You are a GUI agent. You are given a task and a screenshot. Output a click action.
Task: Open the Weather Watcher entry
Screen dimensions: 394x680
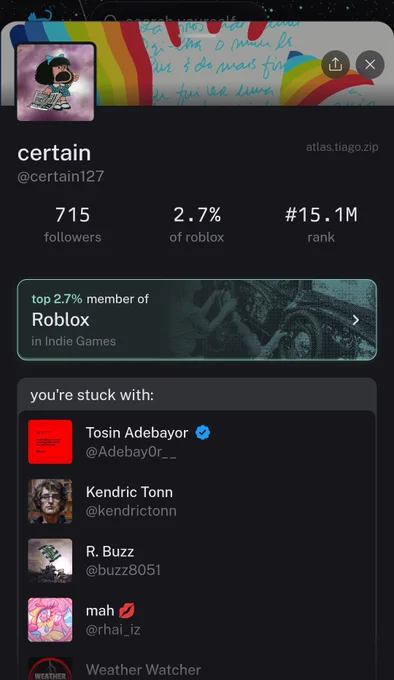click(x=197, y=668)
